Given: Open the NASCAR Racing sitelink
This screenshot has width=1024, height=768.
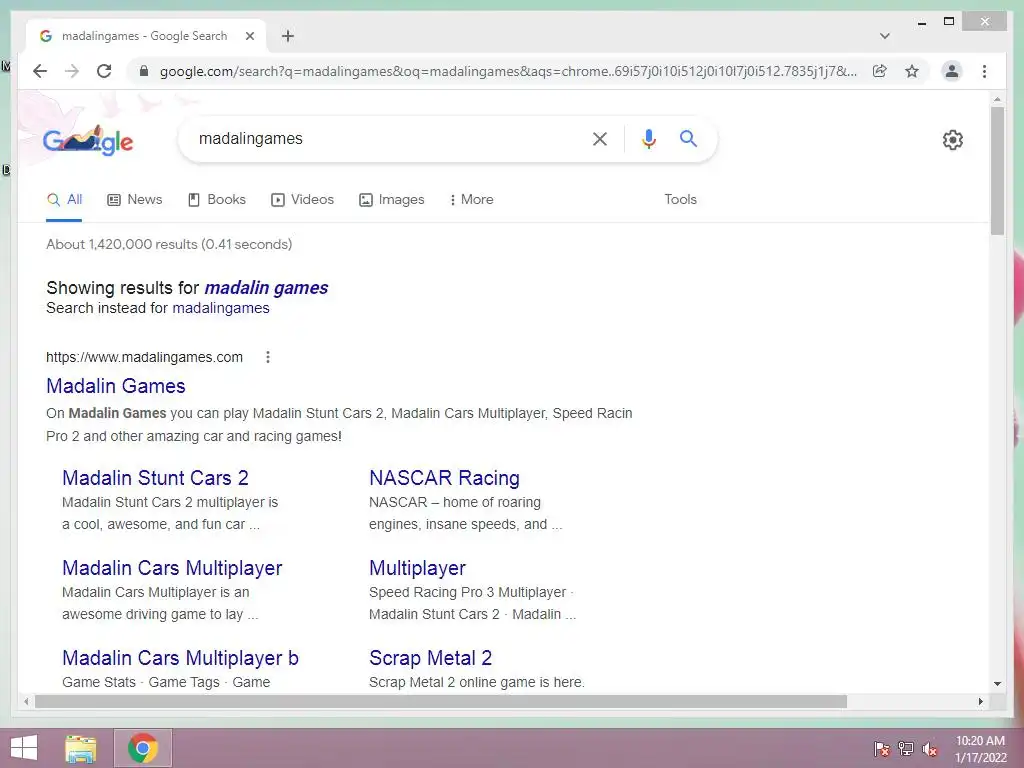Looking at the screenshot, I should tap(444, 478).
